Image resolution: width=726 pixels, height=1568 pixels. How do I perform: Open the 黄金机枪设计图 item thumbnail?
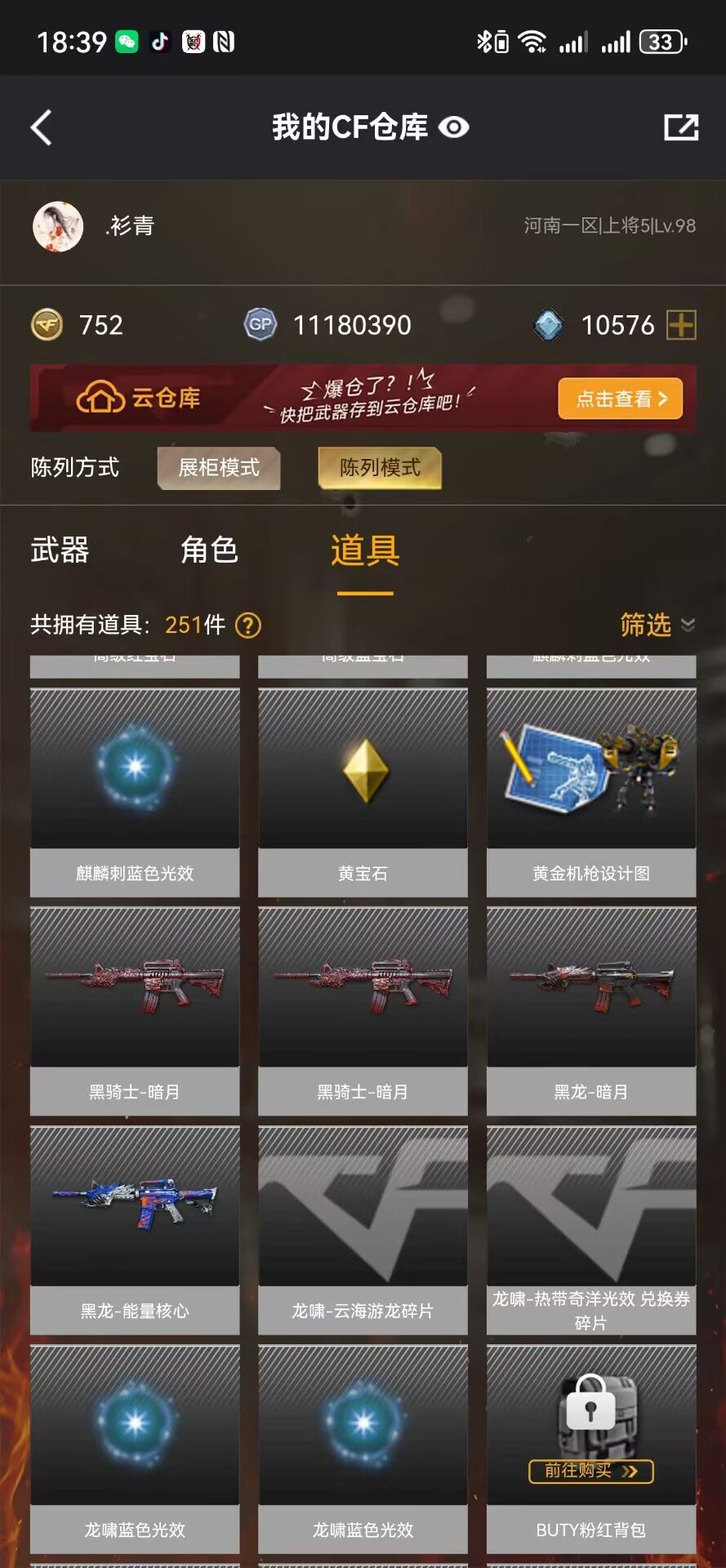click(591, 768)
